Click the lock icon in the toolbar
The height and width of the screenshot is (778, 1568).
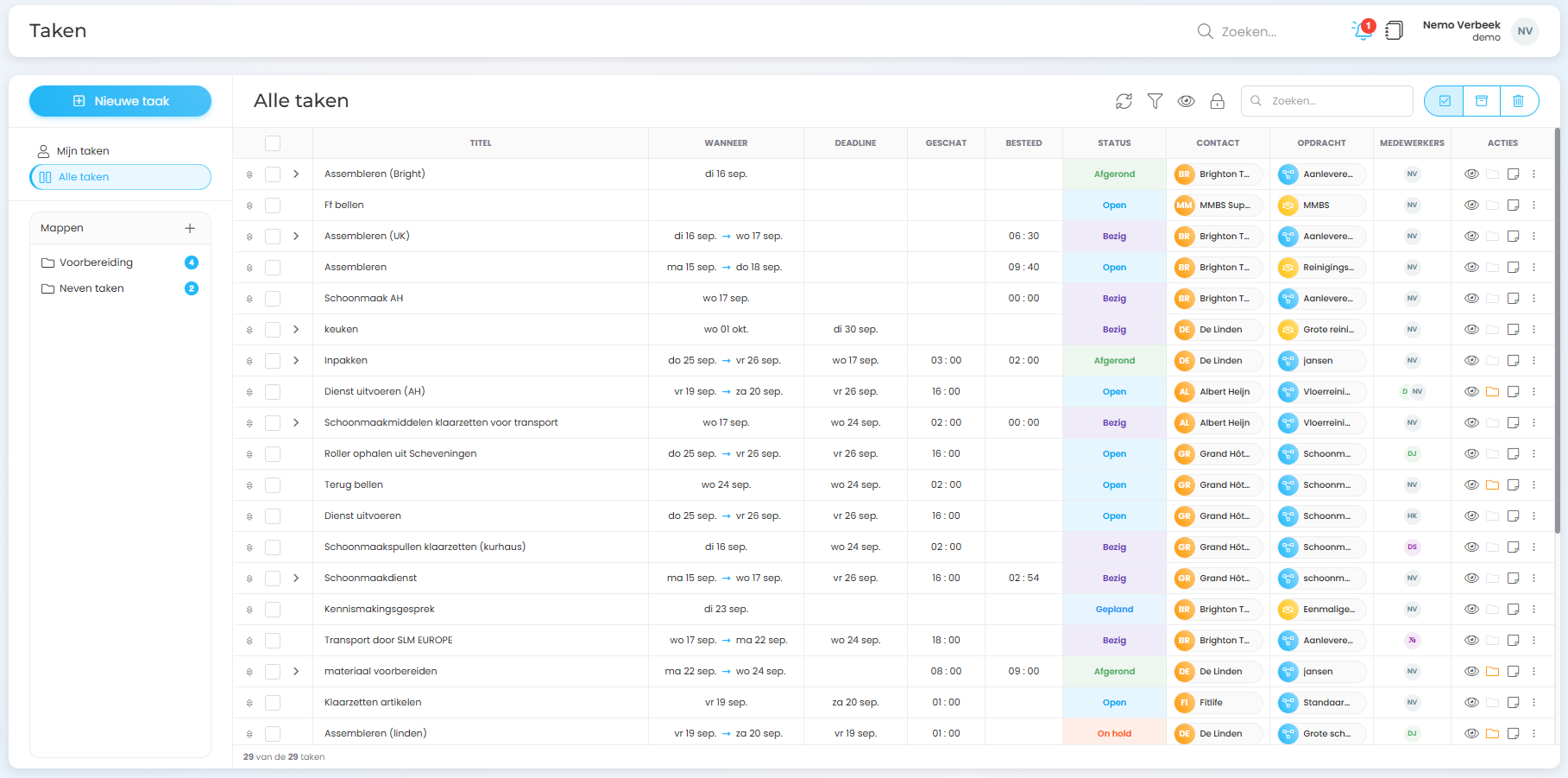(1217, 101)
